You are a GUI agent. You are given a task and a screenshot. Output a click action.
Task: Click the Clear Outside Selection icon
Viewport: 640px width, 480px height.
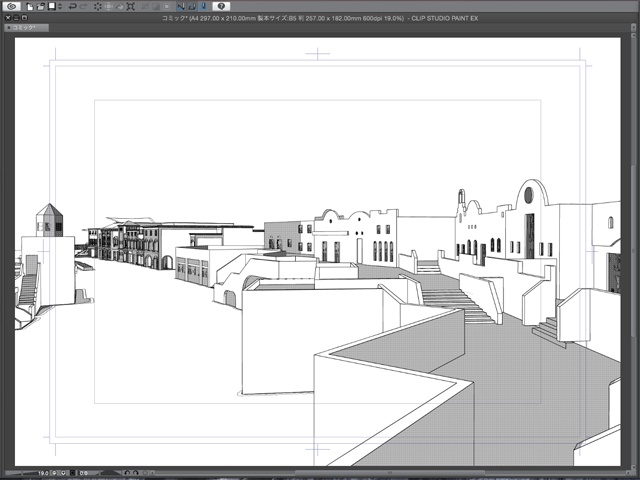click(x=109, y=7)
